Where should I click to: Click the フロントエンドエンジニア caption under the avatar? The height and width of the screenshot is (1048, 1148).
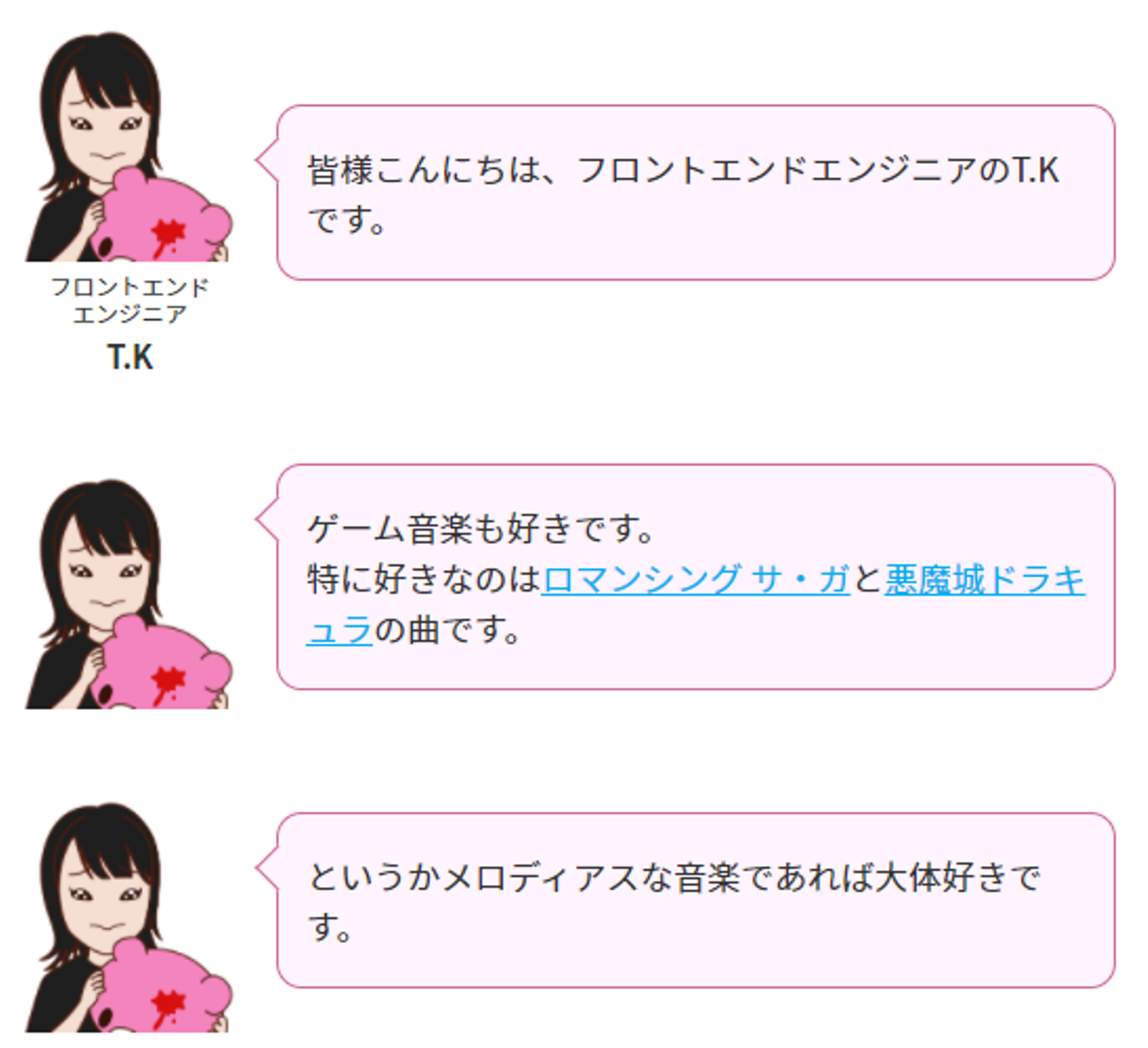[130, 300]
